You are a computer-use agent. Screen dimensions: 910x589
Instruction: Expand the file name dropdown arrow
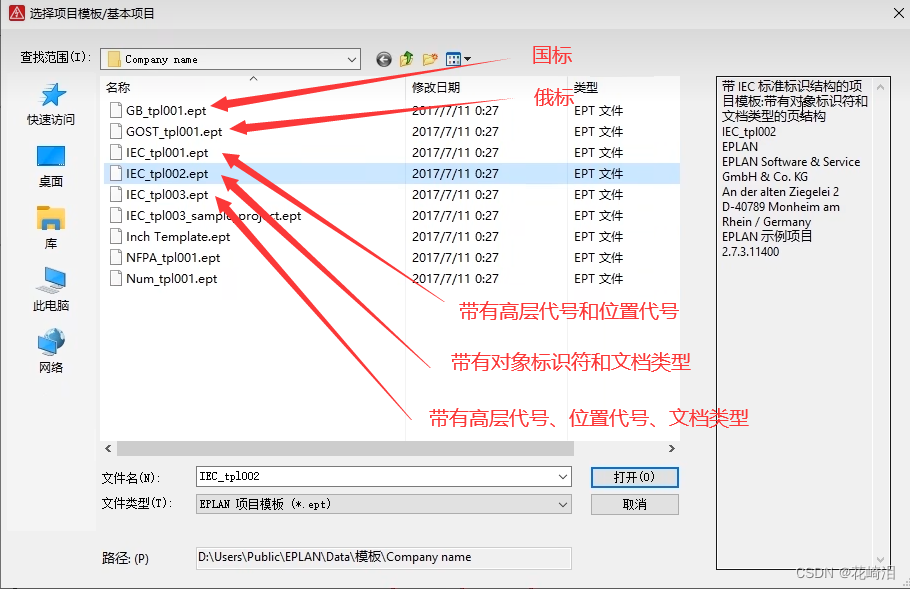click(x=562, y=476)
